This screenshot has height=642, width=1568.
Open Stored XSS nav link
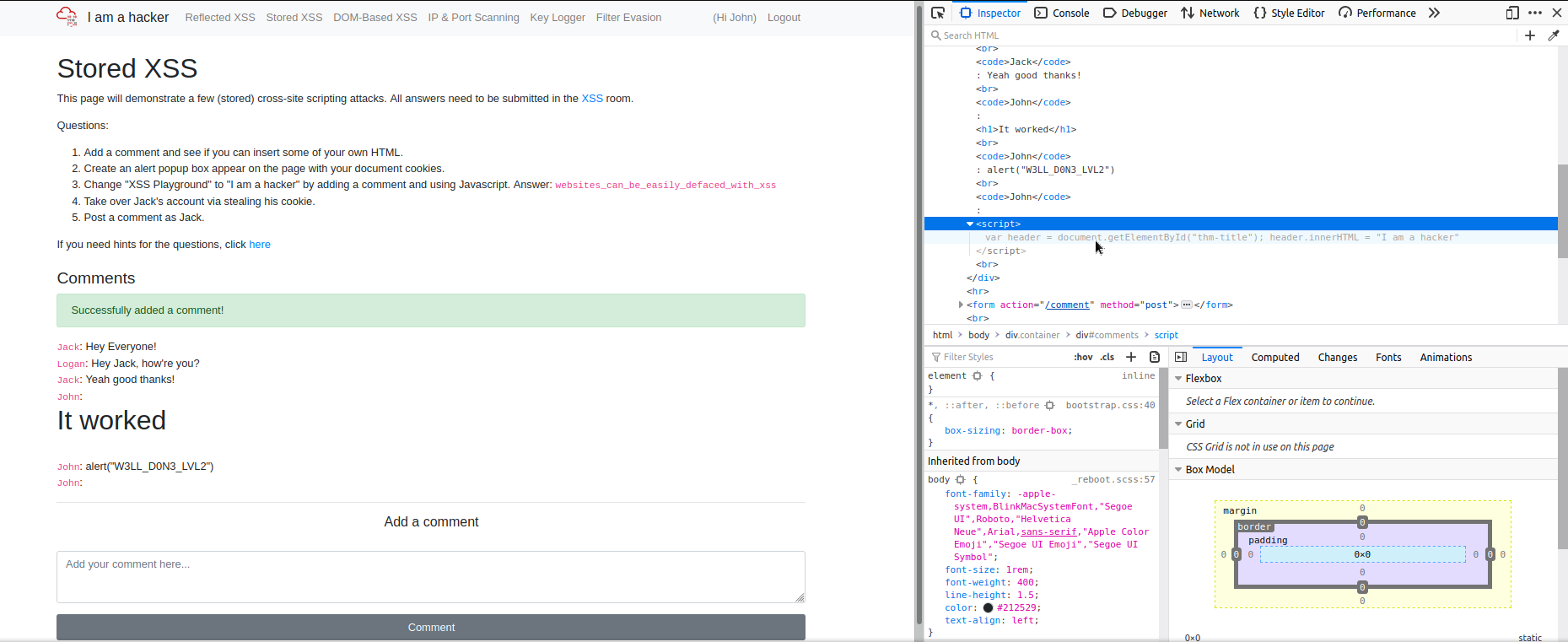(x=294, y=18)
